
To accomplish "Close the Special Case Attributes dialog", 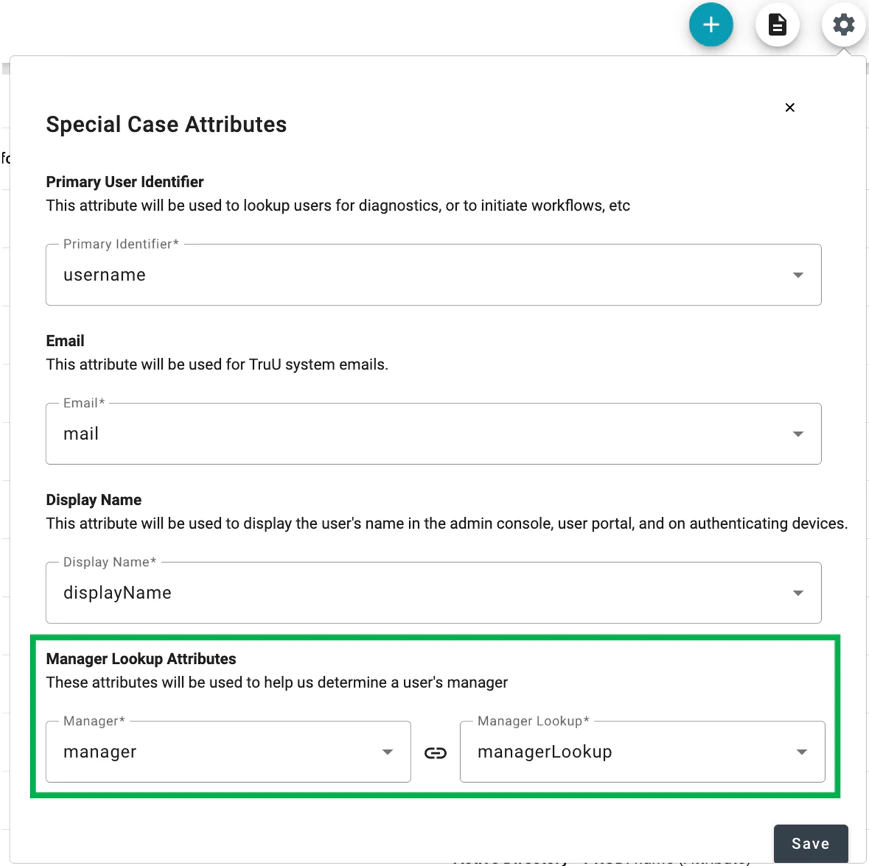I will [x=790, y=108].
